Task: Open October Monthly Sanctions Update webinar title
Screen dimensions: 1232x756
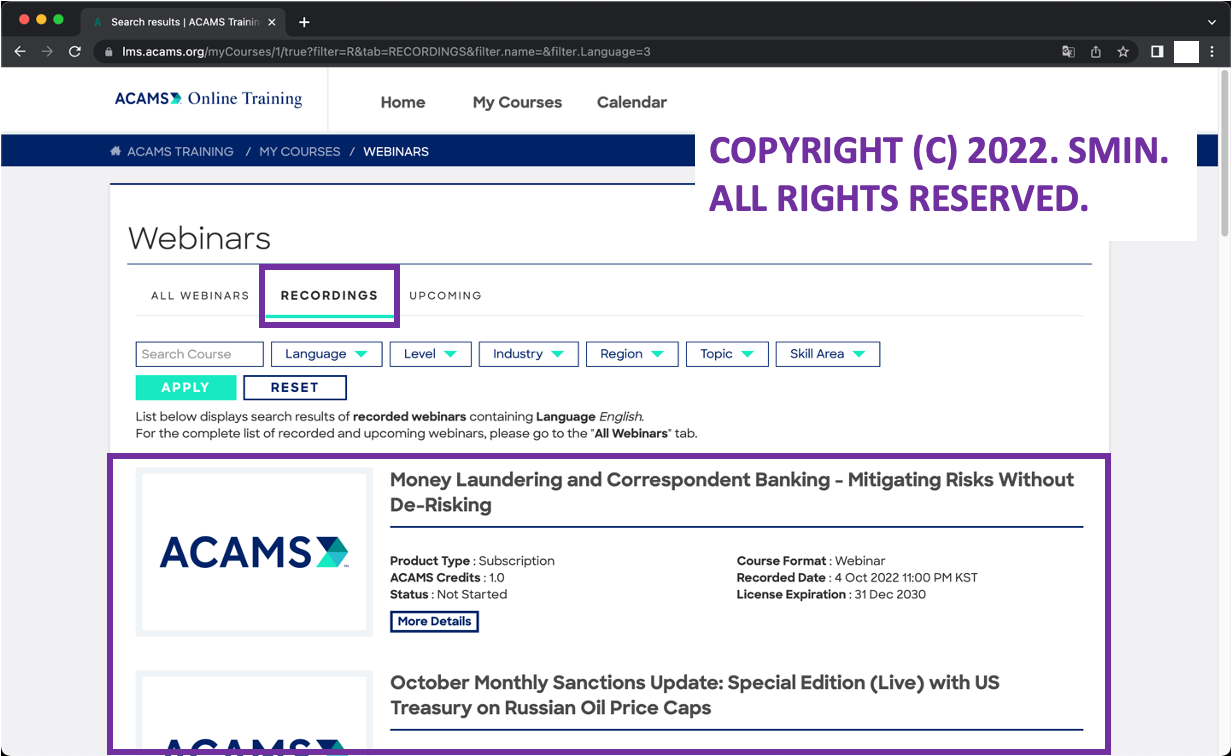Action: click(695, 695)
